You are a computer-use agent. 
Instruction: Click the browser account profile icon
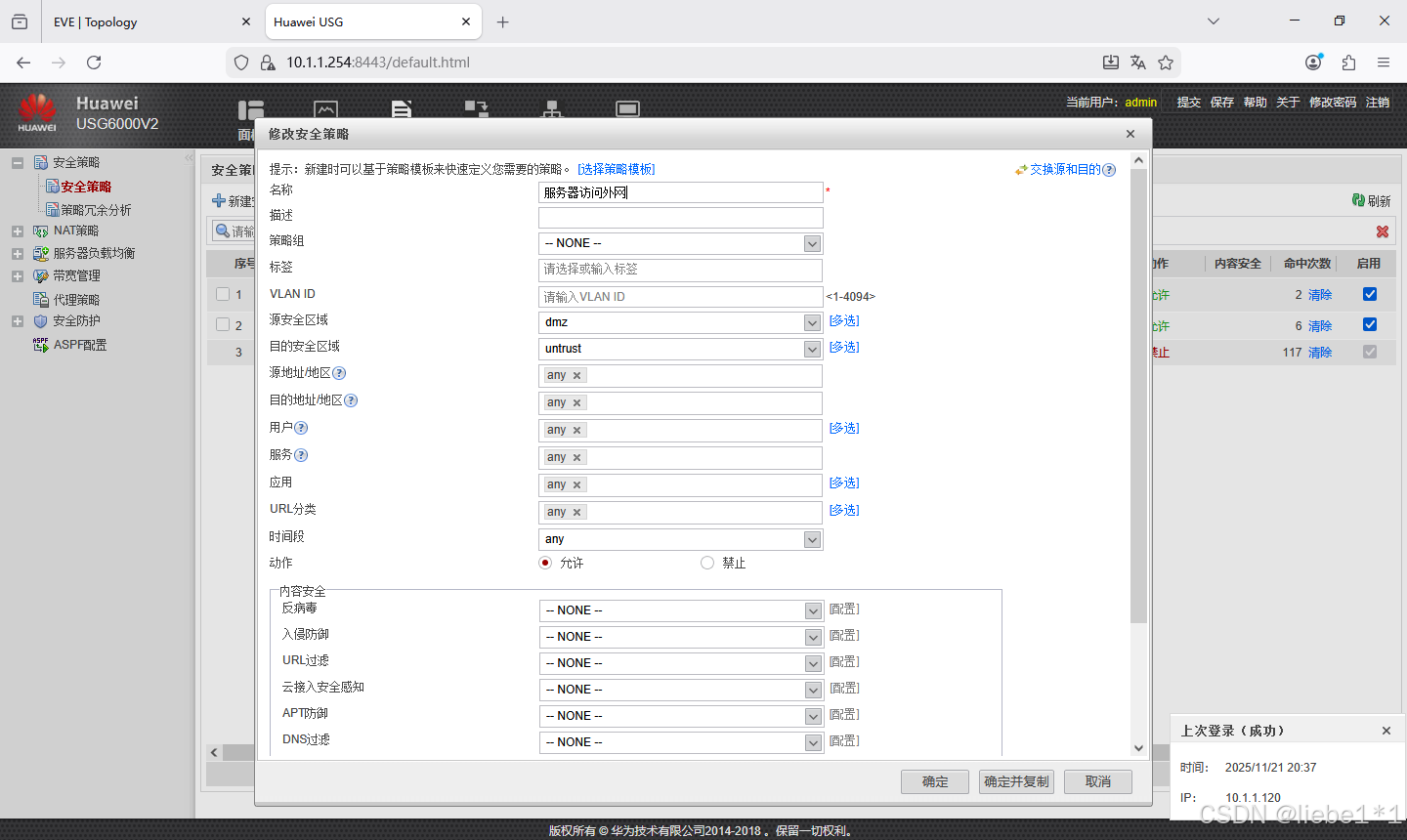click(1313, 63)
